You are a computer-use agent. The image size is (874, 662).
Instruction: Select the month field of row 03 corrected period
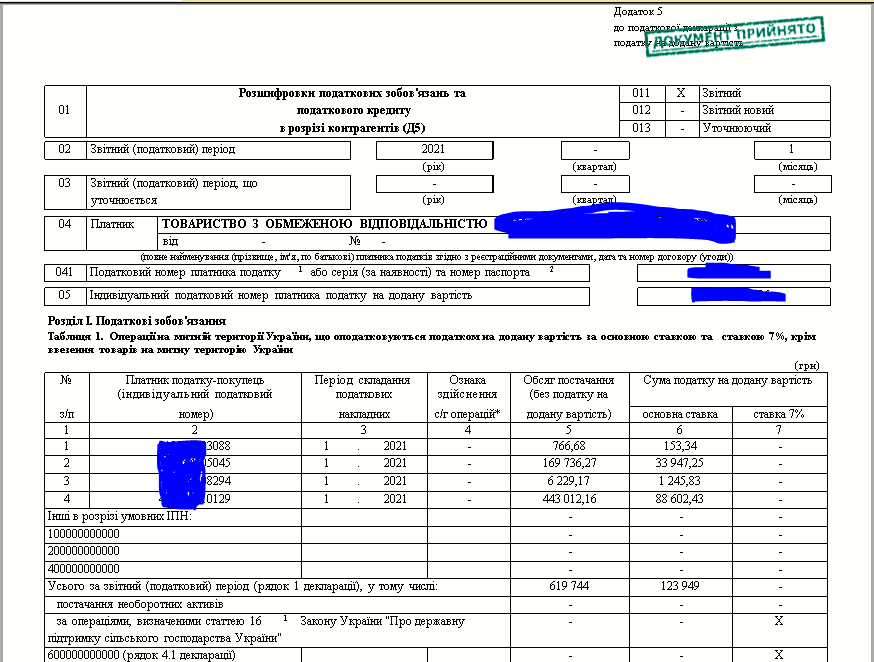point(792,184)
